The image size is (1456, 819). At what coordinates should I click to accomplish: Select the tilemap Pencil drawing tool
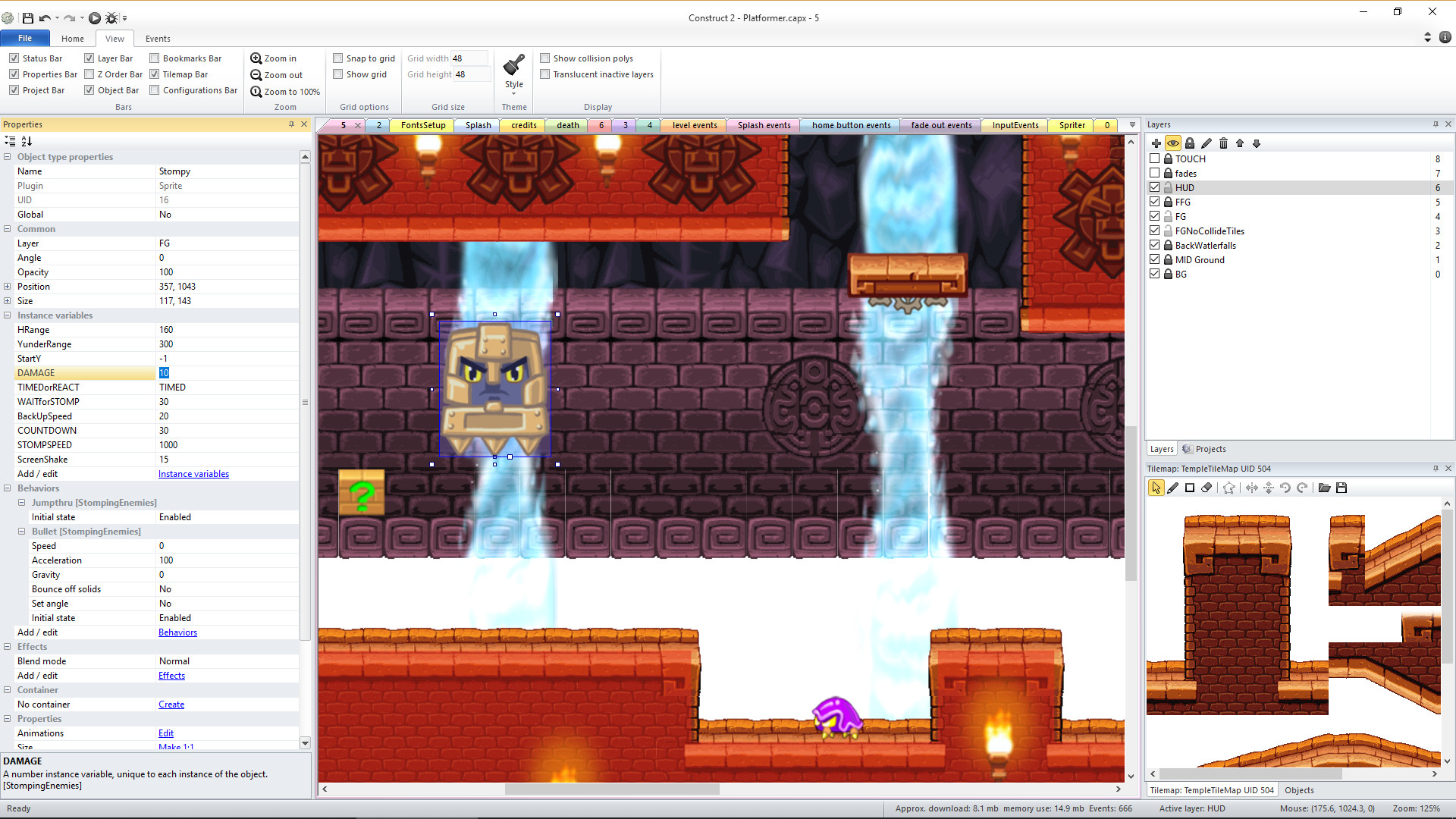tap(1173, 488)
